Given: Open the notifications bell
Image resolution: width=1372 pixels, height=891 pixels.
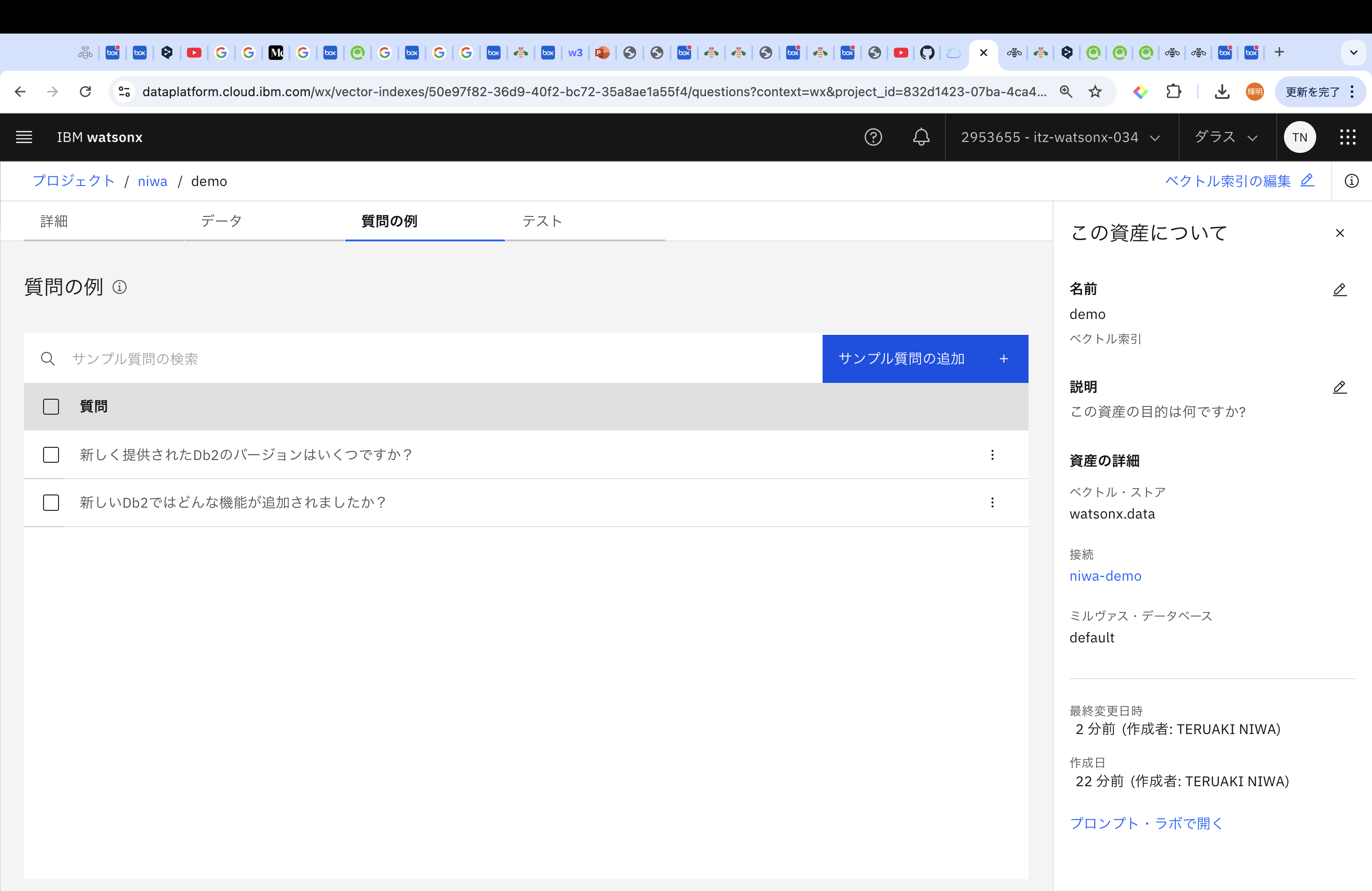Looking at the screenshot, I should [921, 137].
